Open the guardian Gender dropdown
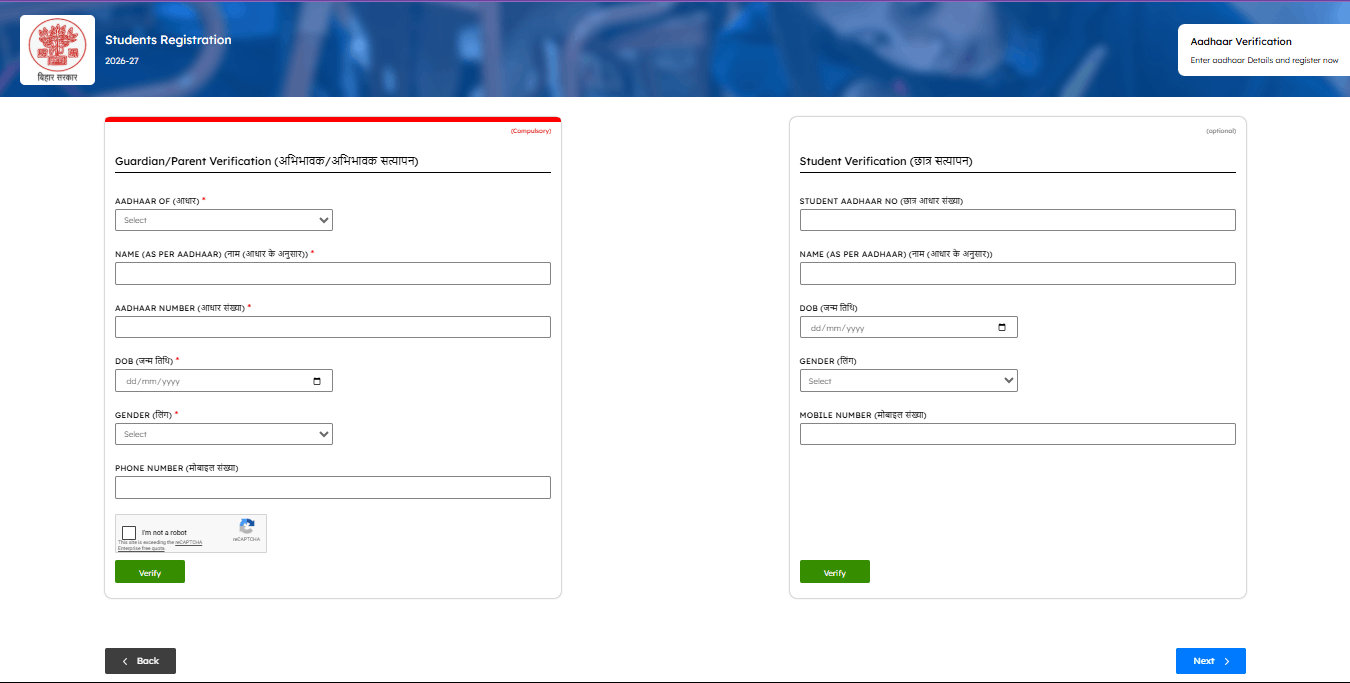Image resolution: width=1350 pixels, height=683 pixels. coord(223,434)
